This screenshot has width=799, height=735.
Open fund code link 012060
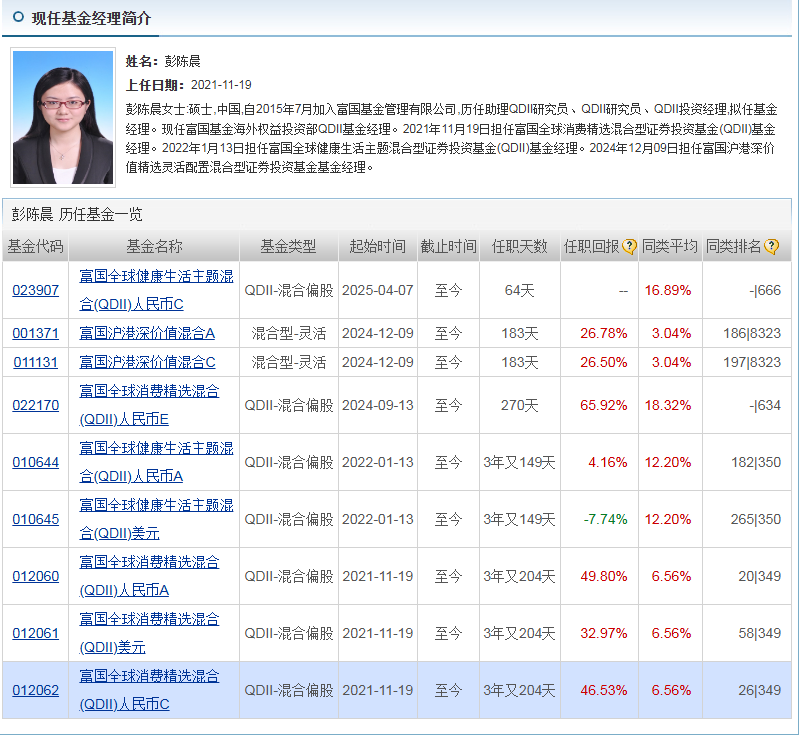[36, 576]
